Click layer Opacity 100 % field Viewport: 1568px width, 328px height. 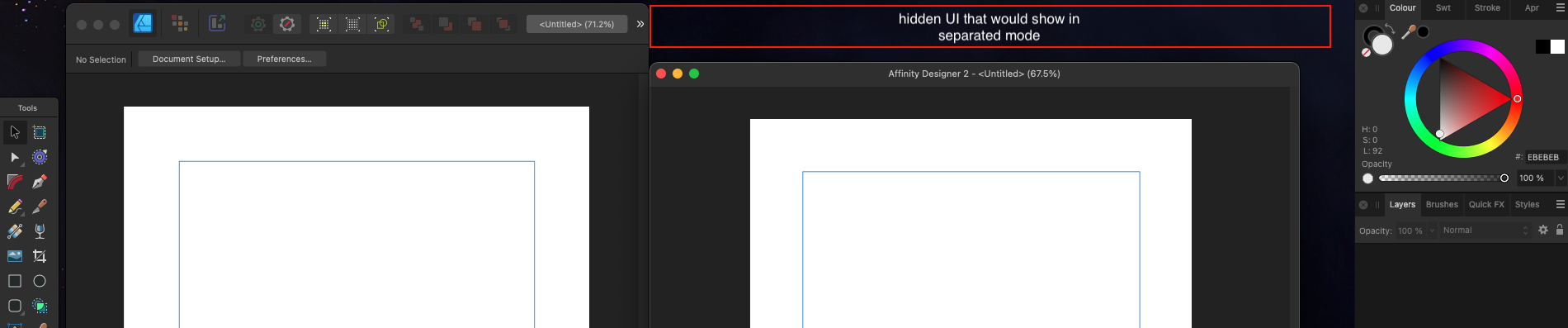(1411, 231)
